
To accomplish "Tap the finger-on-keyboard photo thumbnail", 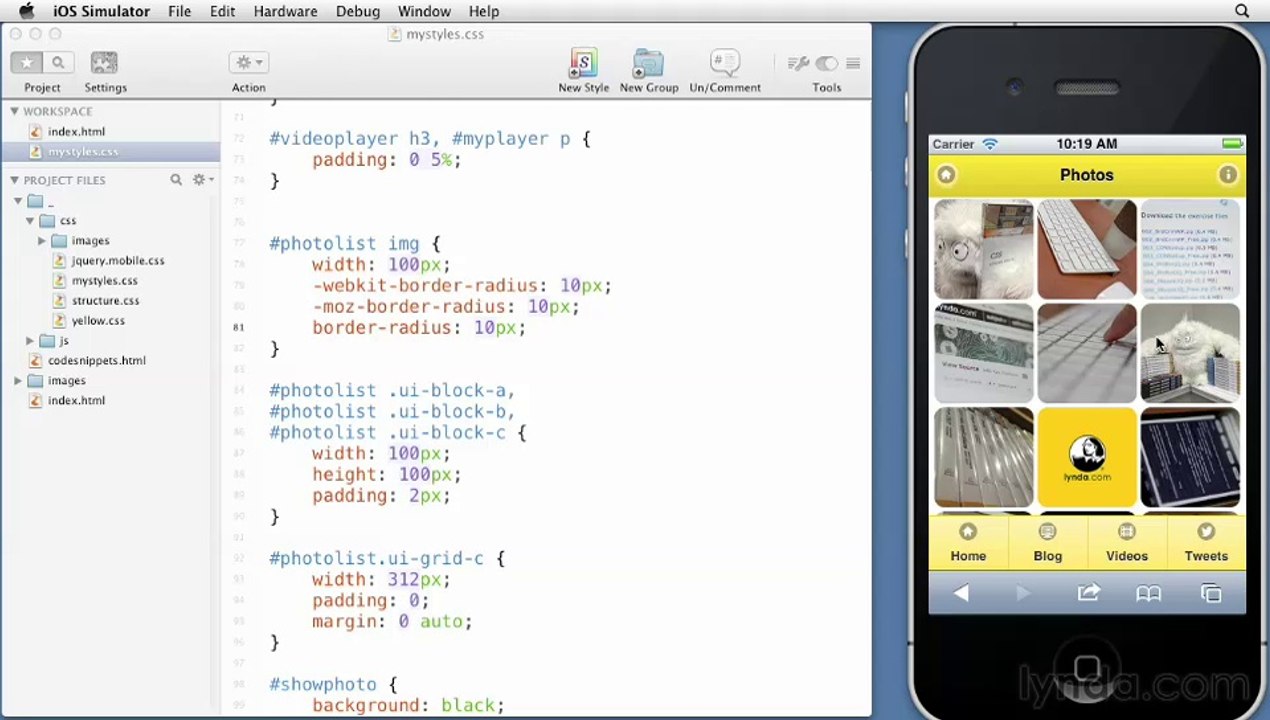I will pyautogui.click(x=1087, y=354).
